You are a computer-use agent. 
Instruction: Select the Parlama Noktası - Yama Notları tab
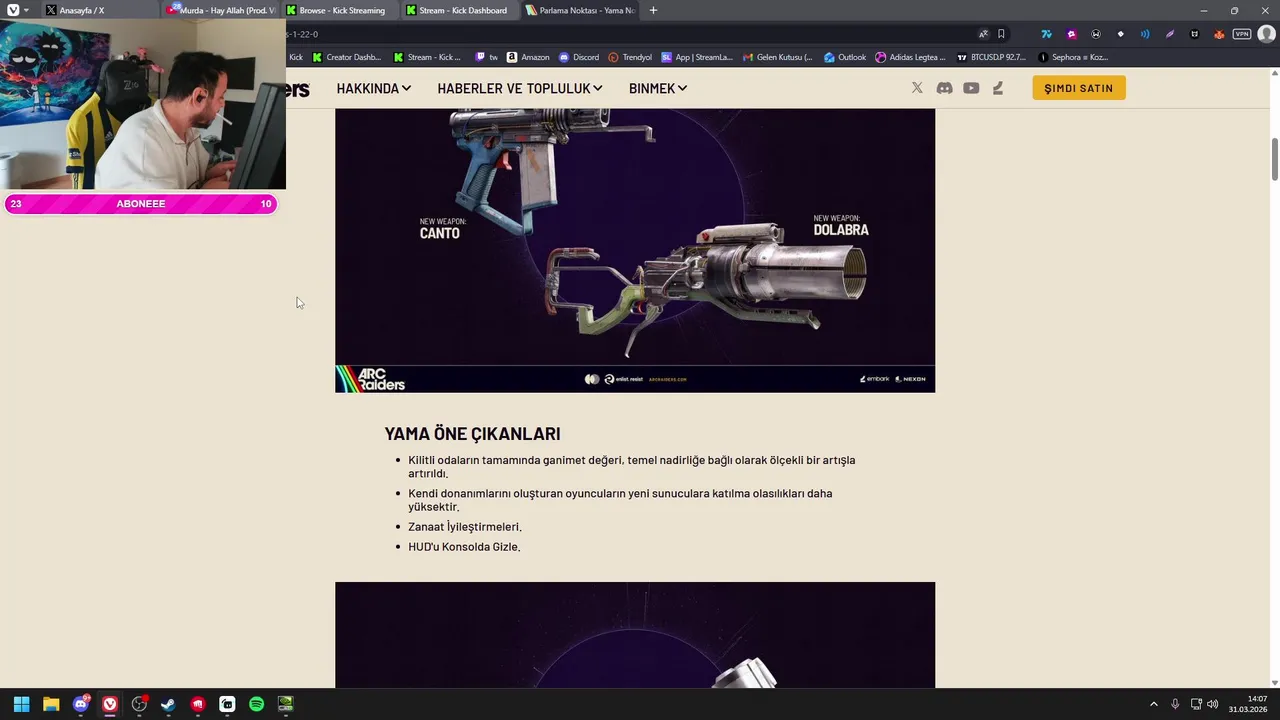[x=580, y=10]
